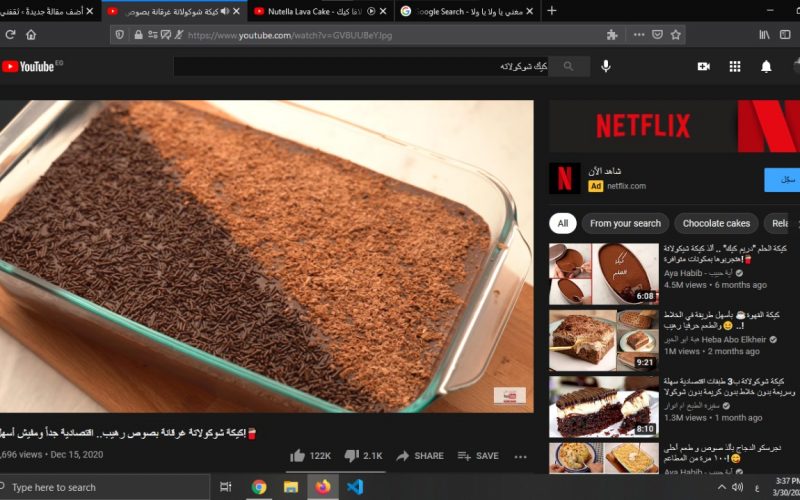The width and height of the screenshot is (800, 500).
Task: Open the 6:08 dream cake video thumbnail
Action: pyautogui.click(x=604, y=273)
